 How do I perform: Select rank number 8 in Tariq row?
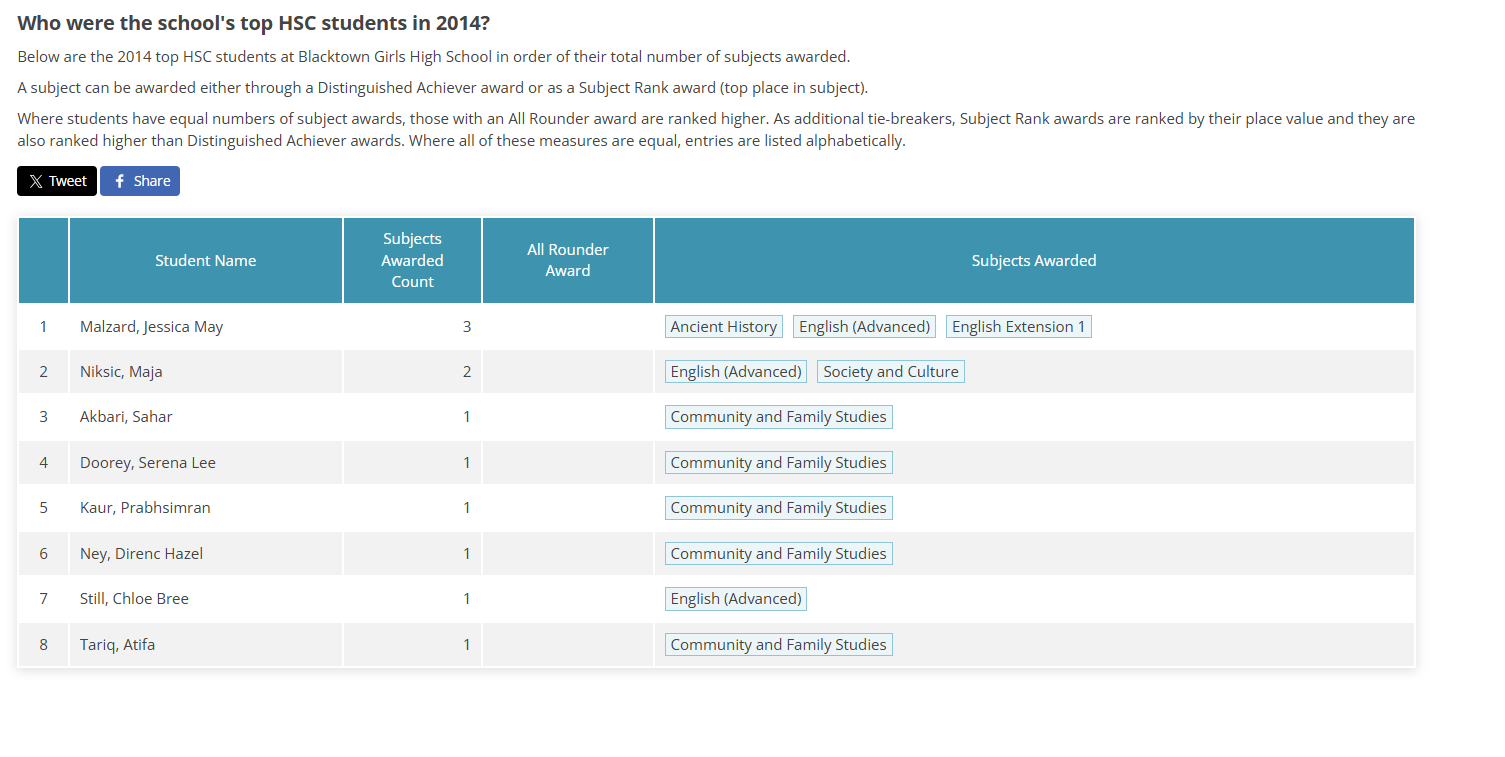coord(43,645)
